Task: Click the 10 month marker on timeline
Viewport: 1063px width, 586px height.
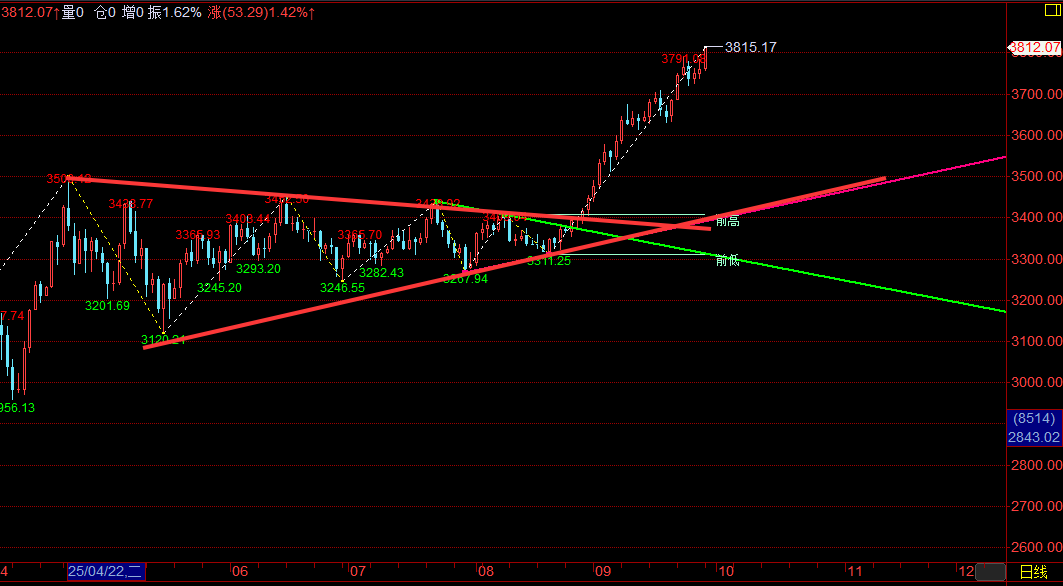Action: point(726,572)
